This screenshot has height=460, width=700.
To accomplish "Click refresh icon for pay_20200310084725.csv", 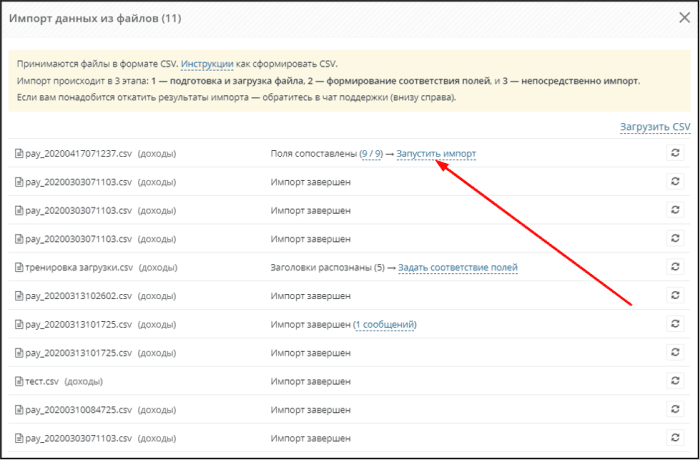I will point(675,409).
